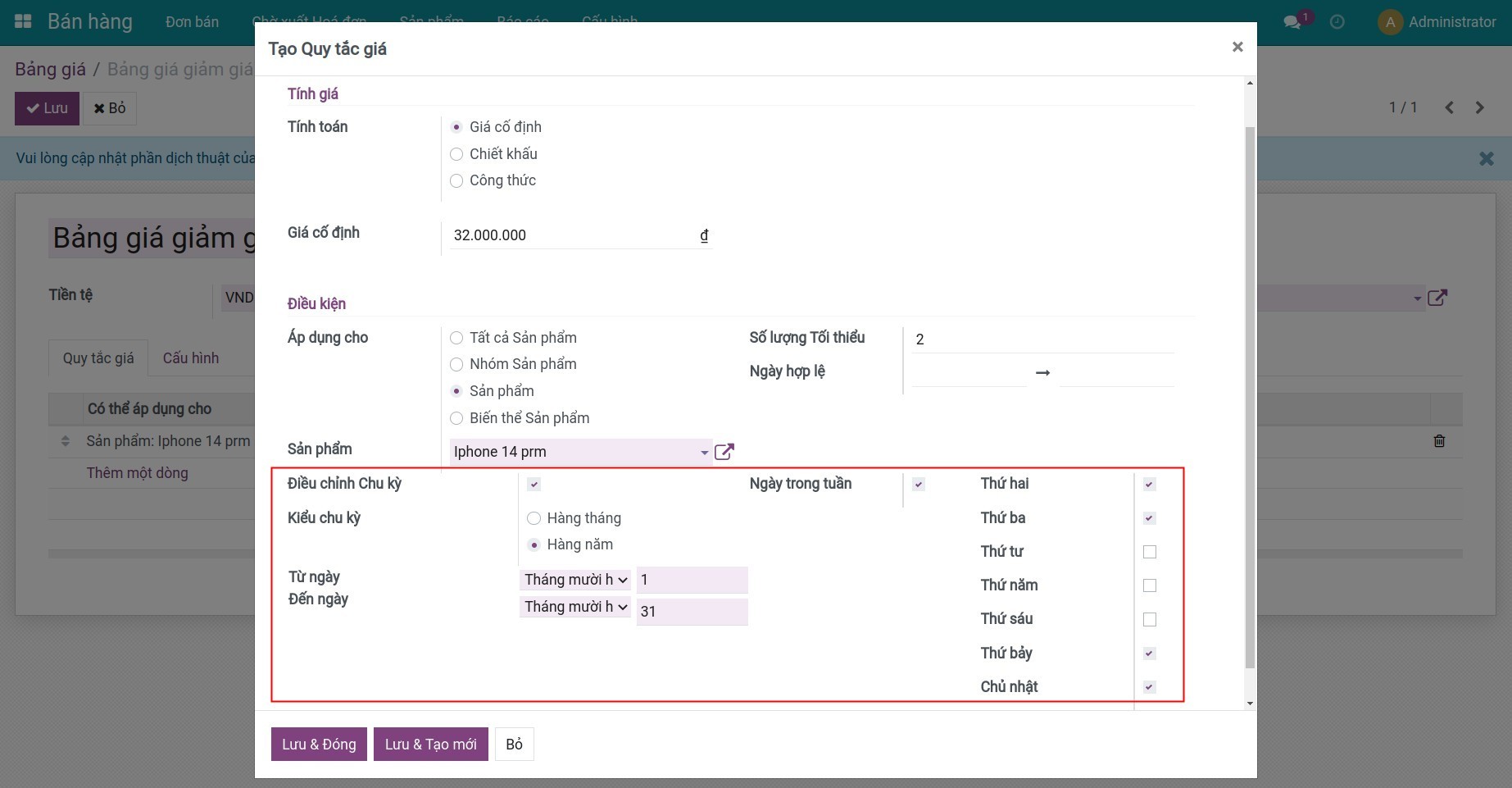
Task: Uncheck the Điều chỉnh Chu kỳ checkbox
Action: [x=534, y=485]
